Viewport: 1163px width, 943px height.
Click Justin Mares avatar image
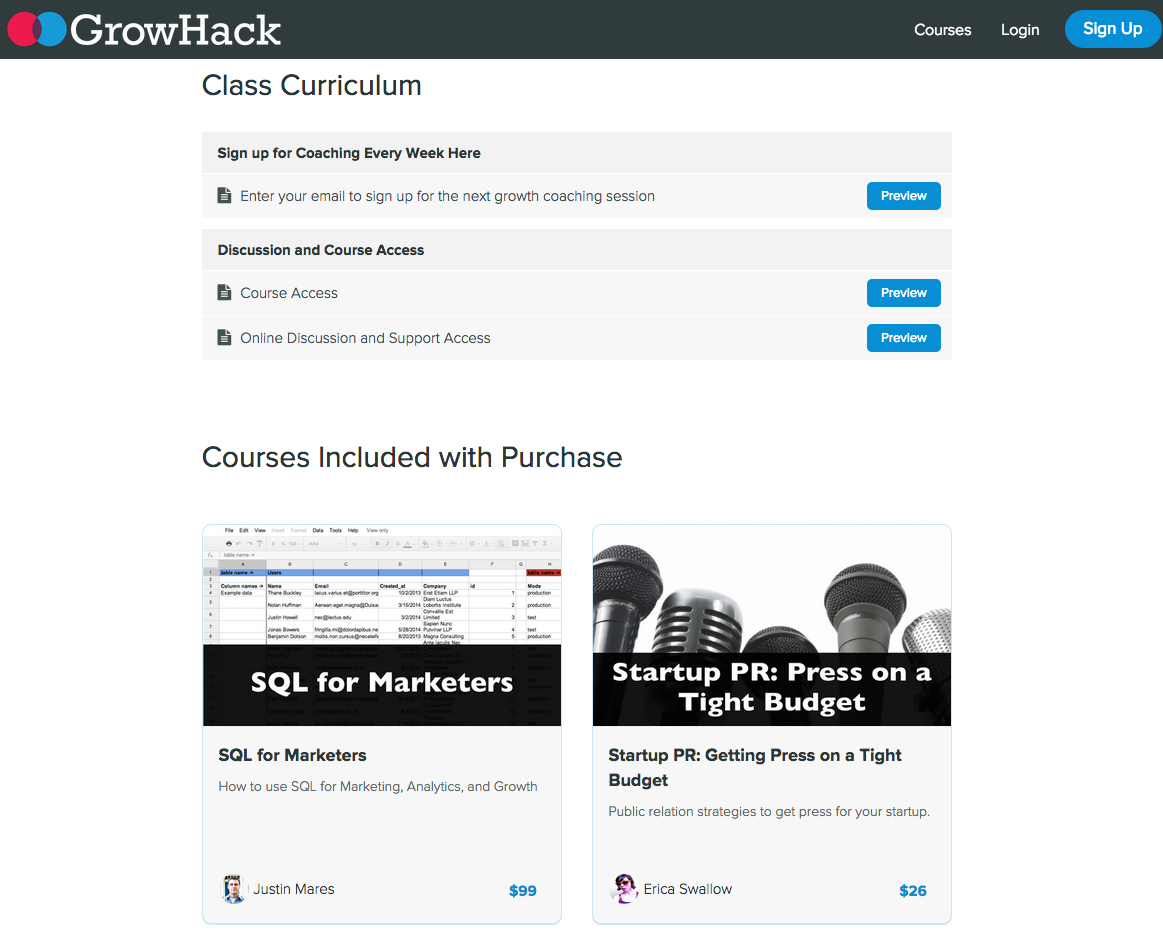pyautogui.click(x=233, y=889)
